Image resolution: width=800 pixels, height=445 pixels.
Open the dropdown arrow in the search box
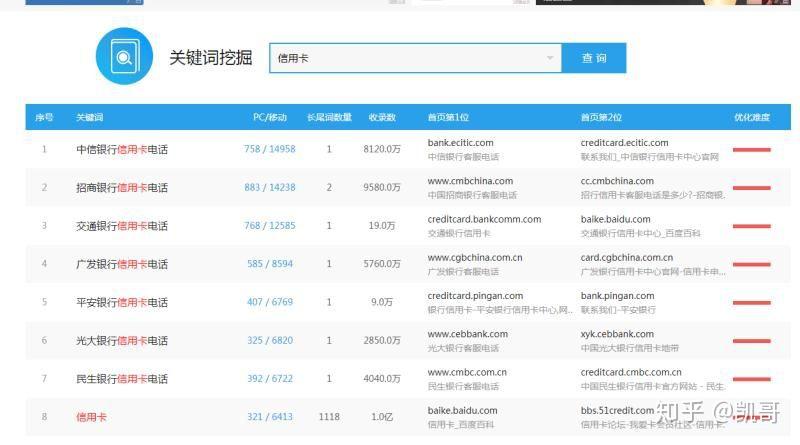549,58
